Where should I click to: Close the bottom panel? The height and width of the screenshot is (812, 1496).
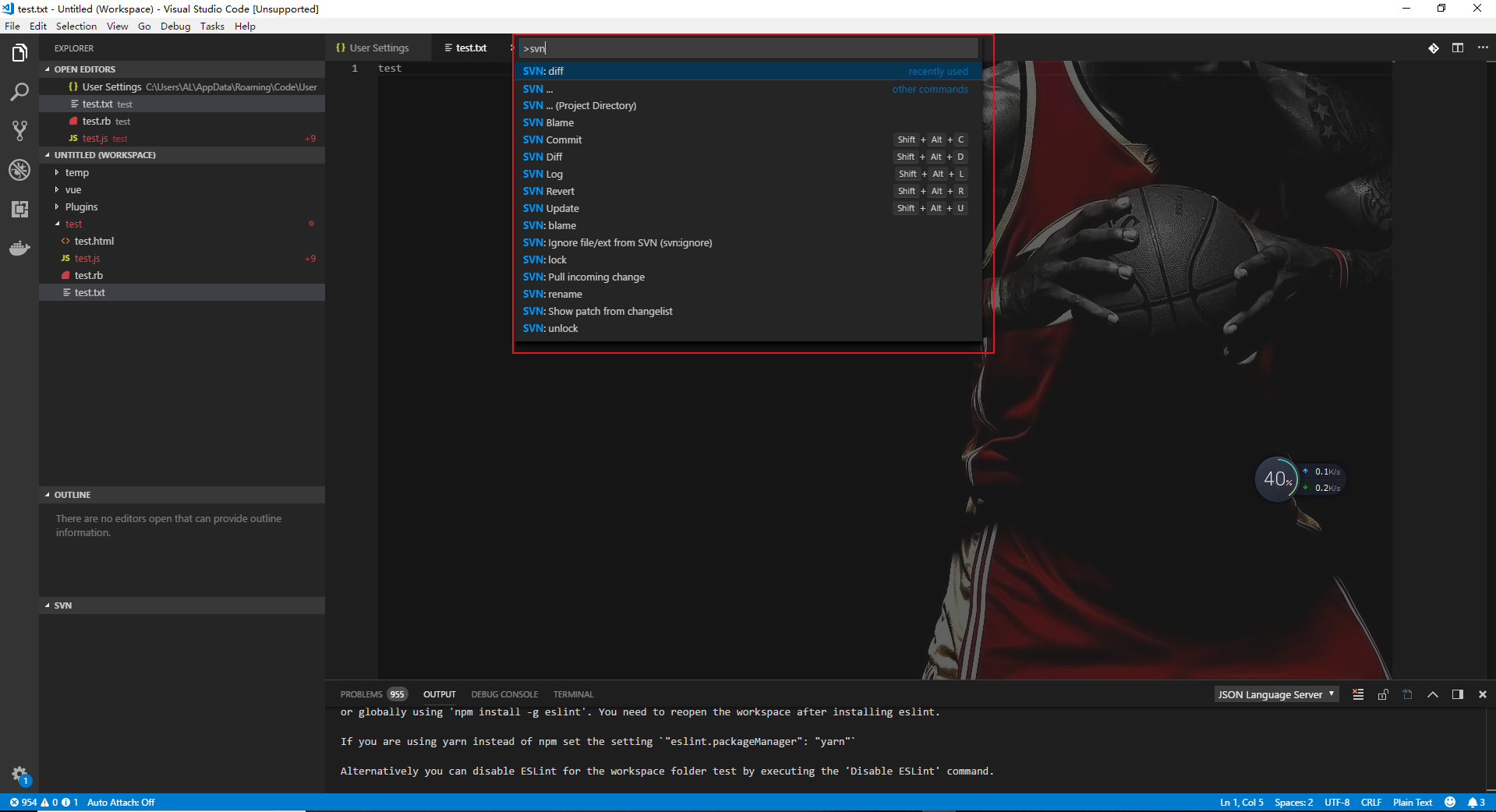point(1483,694)
